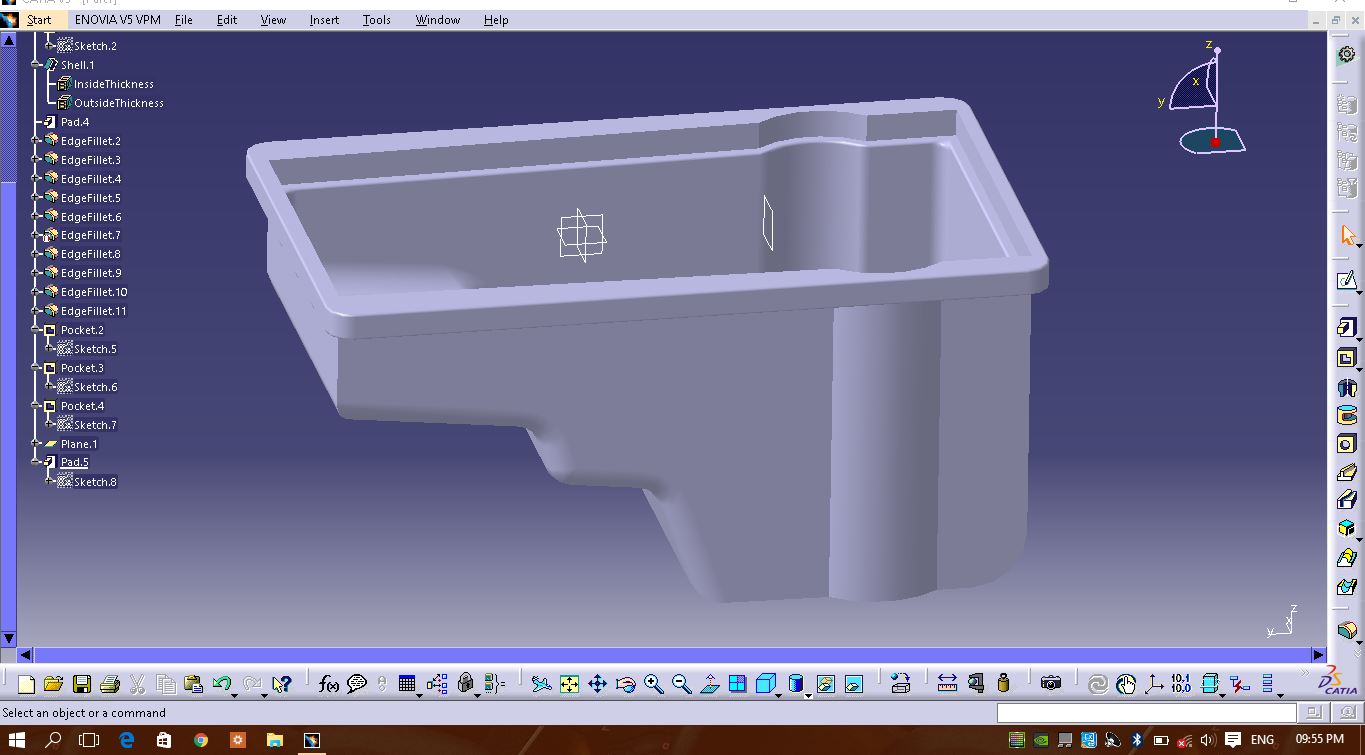
Task: Click the horizontal scrollbar right arrow
Action: pos(1317,656)
